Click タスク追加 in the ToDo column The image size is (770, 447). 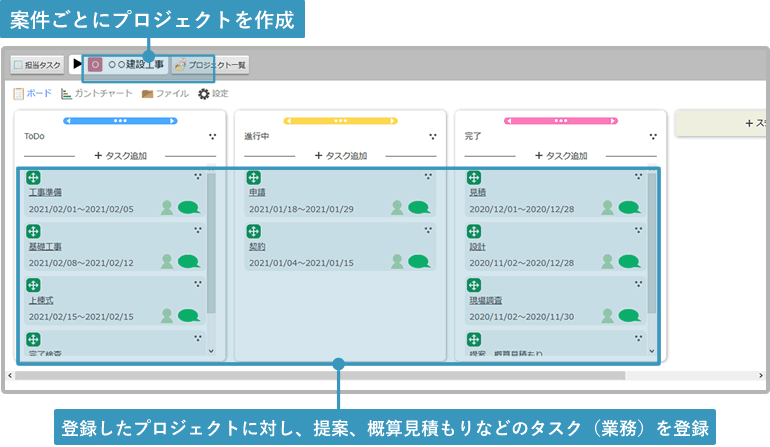click(x=120, y=156)
